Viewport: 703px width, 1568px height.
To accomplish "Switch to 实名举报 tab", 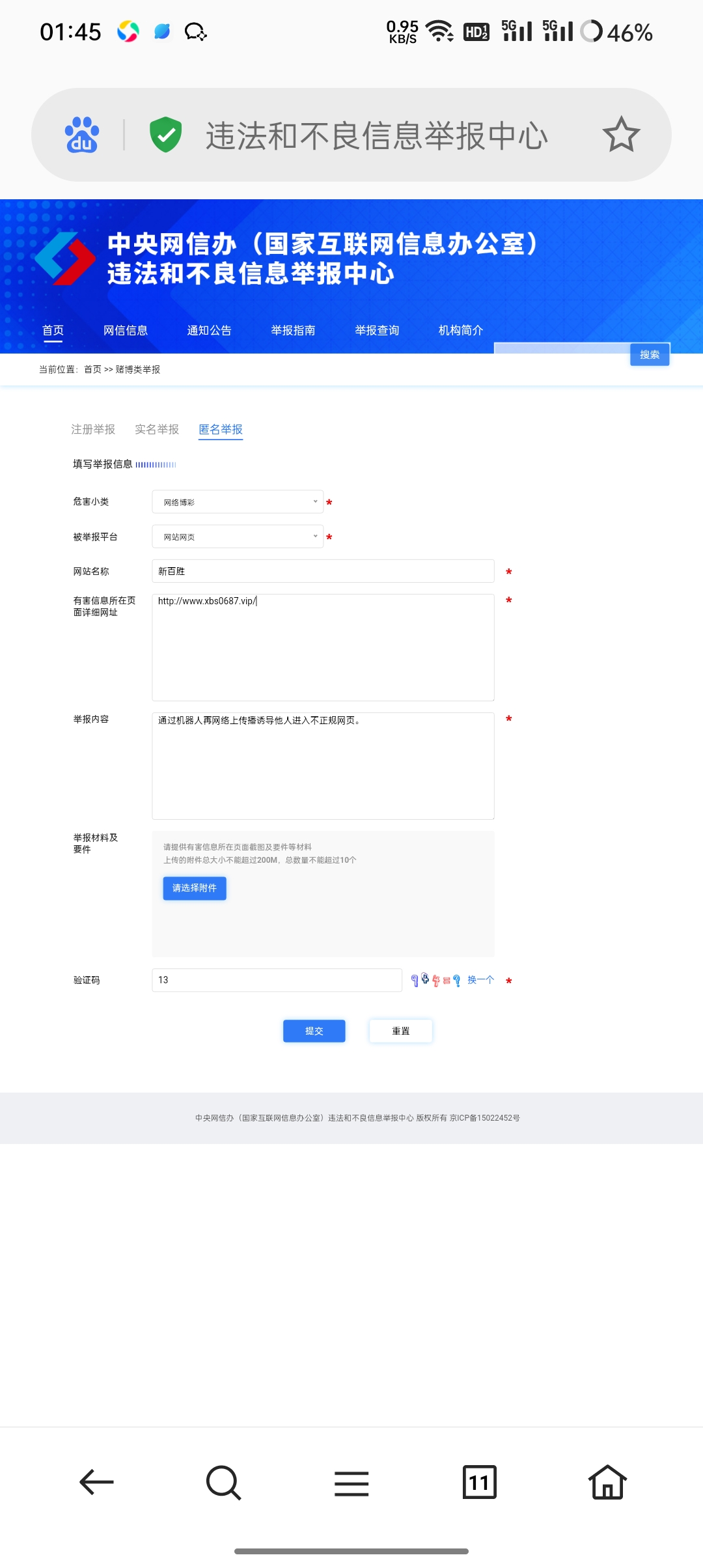I will point(157,429).
